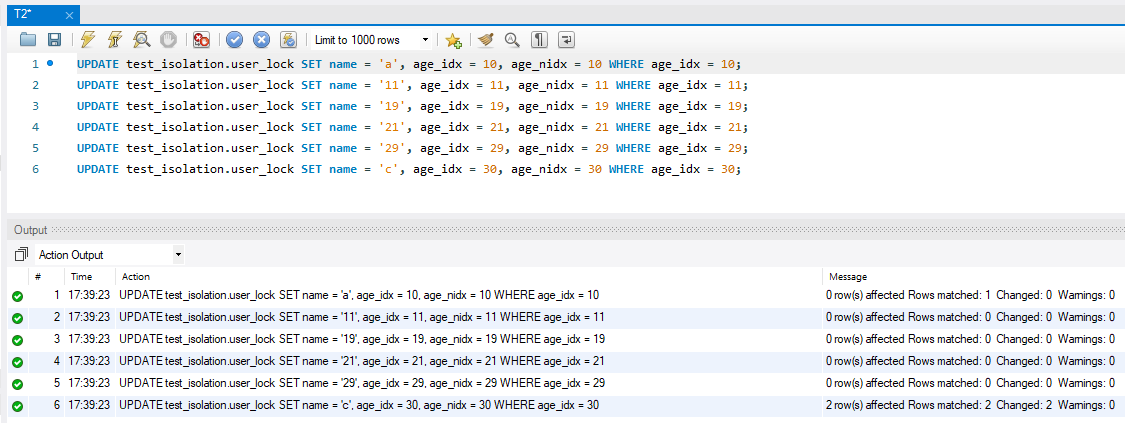Click the Action column header

coord(136,276)
